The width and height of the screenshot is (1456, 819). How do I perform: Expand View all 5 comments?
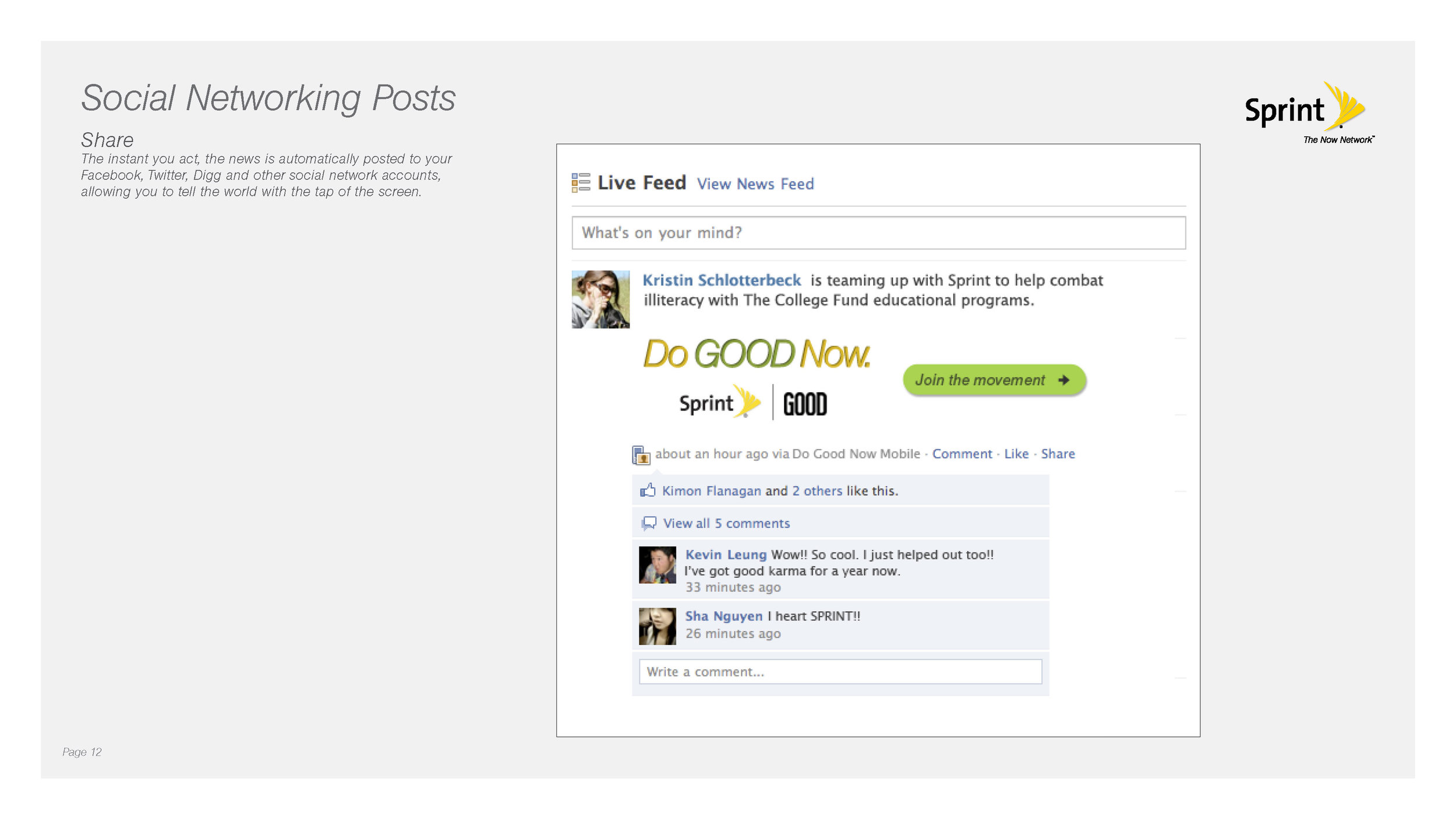726,524
